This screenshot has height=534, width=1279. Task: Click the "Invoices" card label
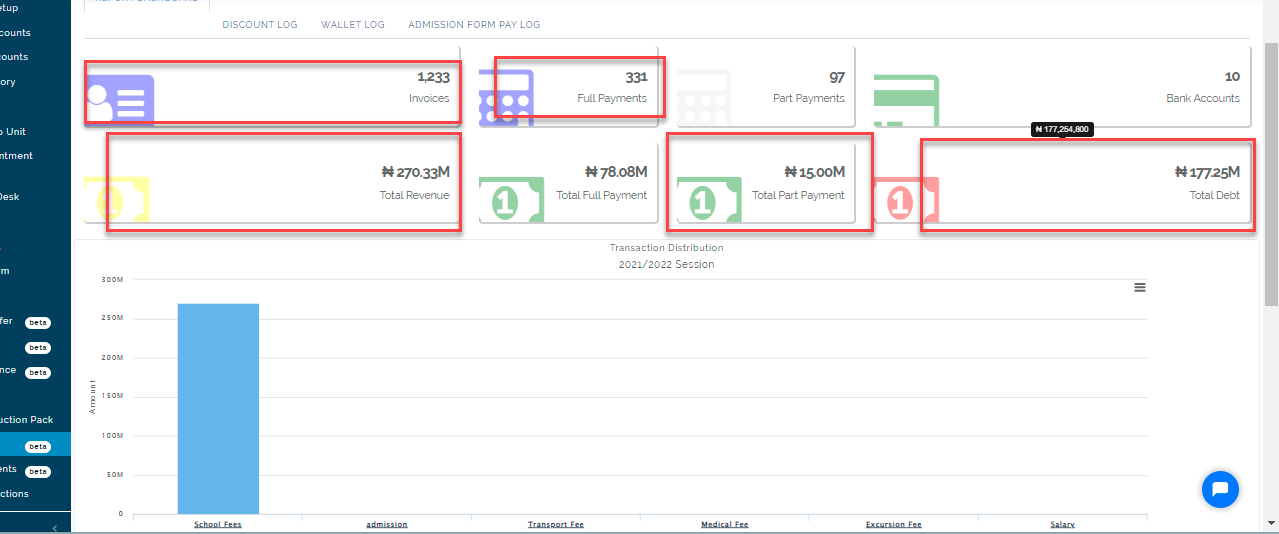429,98
